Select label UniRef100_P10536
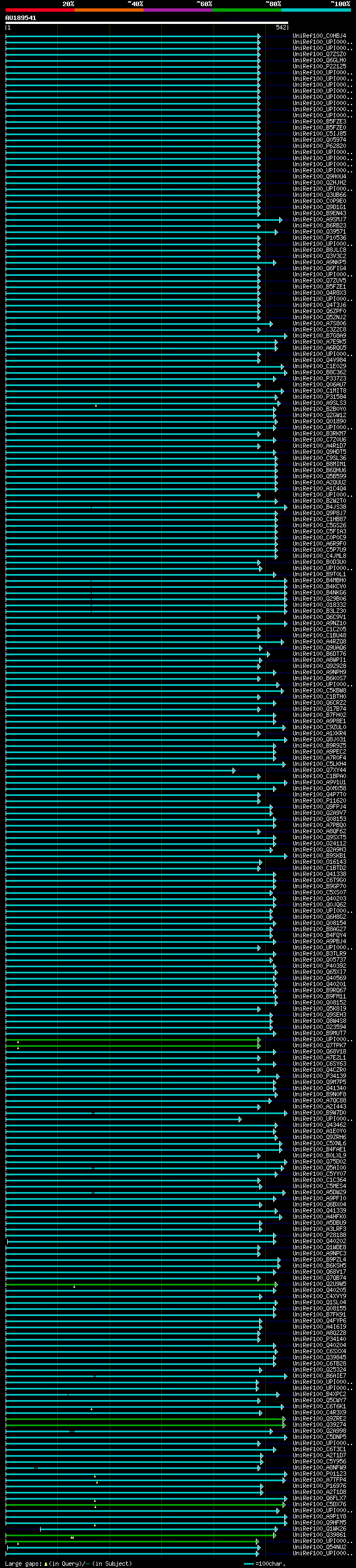The height and width of the screenshot is (1568, 356). tap(319, 238)
